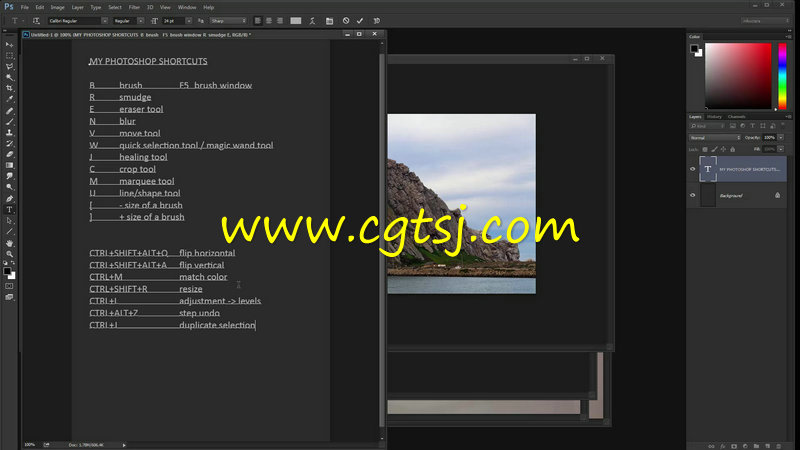
Task: Open the Create Warped Text dialog
Action: click(312, 21)
